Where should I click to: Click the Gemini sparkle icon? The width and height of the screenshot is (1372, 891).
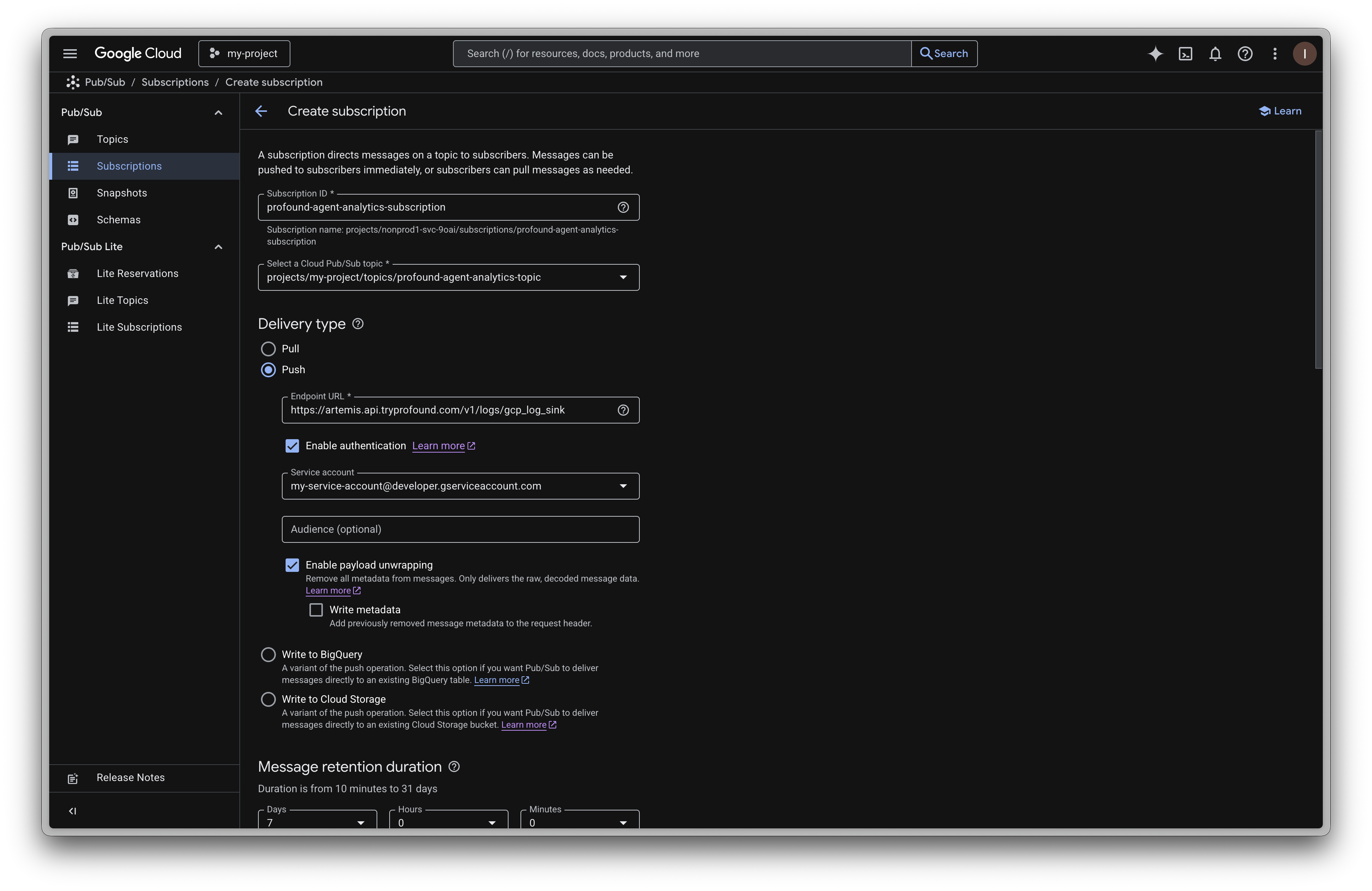tap(1155, 54)
